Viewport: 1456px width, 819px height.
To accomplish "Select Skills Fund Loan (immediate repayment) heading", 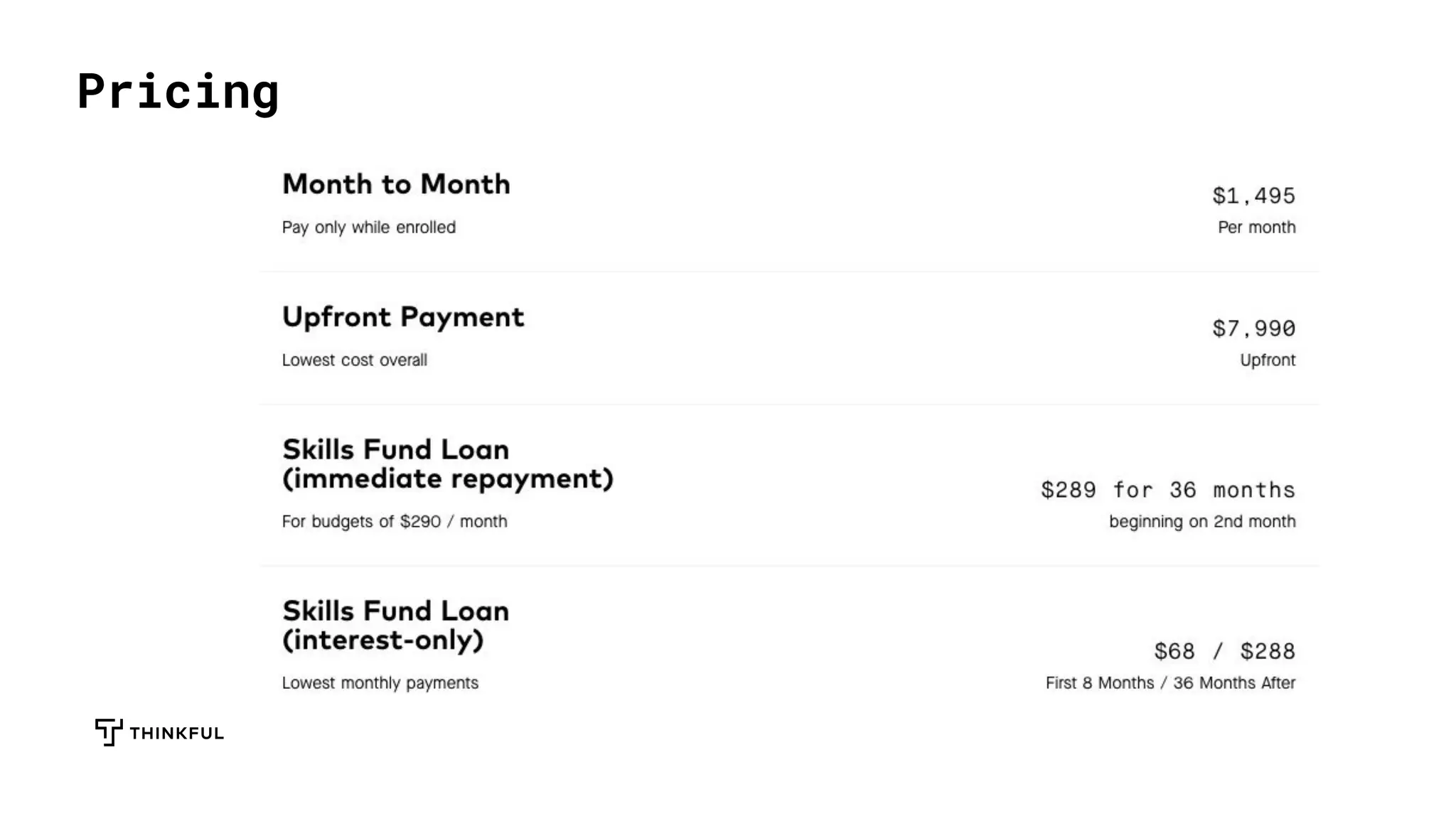I will 447,464.
